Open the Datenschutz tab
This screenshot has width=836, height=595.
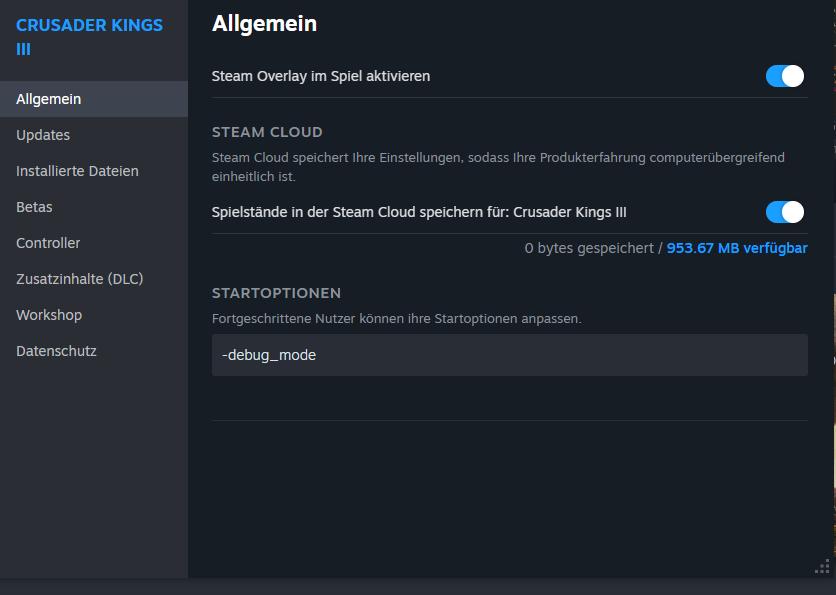[x=94, y=351]
